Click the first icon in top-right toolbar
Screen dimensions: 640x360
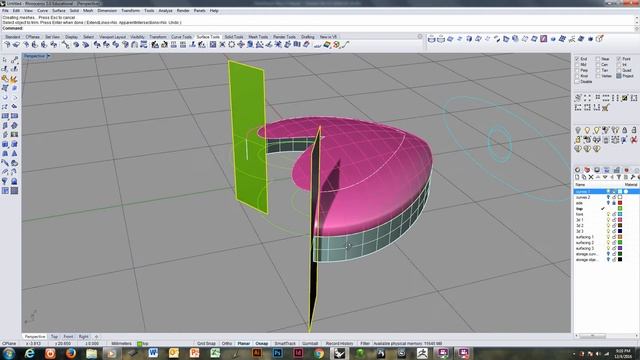(431, 39)
